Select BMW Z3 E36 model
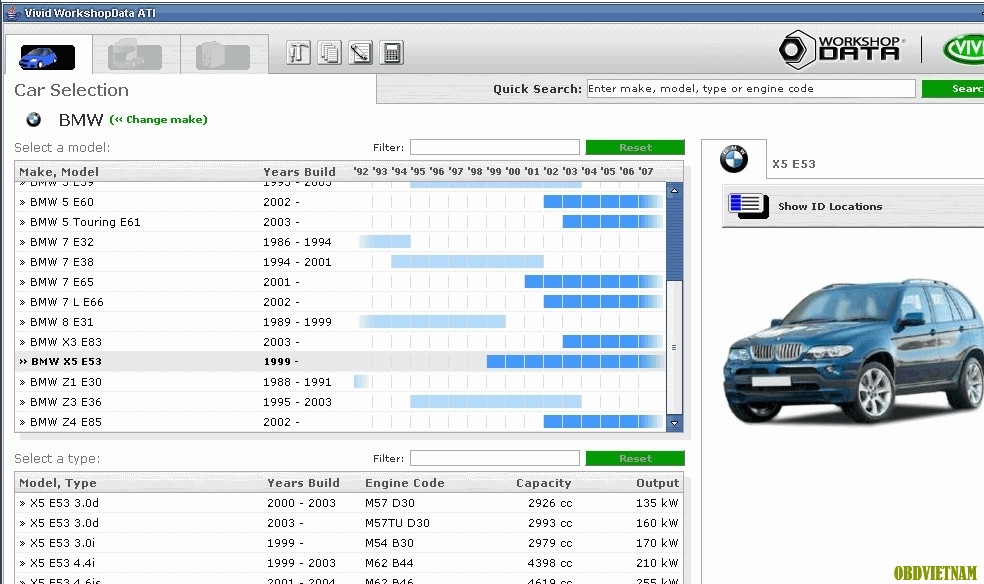This screenshot has height=584, width=984. tap(340, 402)
